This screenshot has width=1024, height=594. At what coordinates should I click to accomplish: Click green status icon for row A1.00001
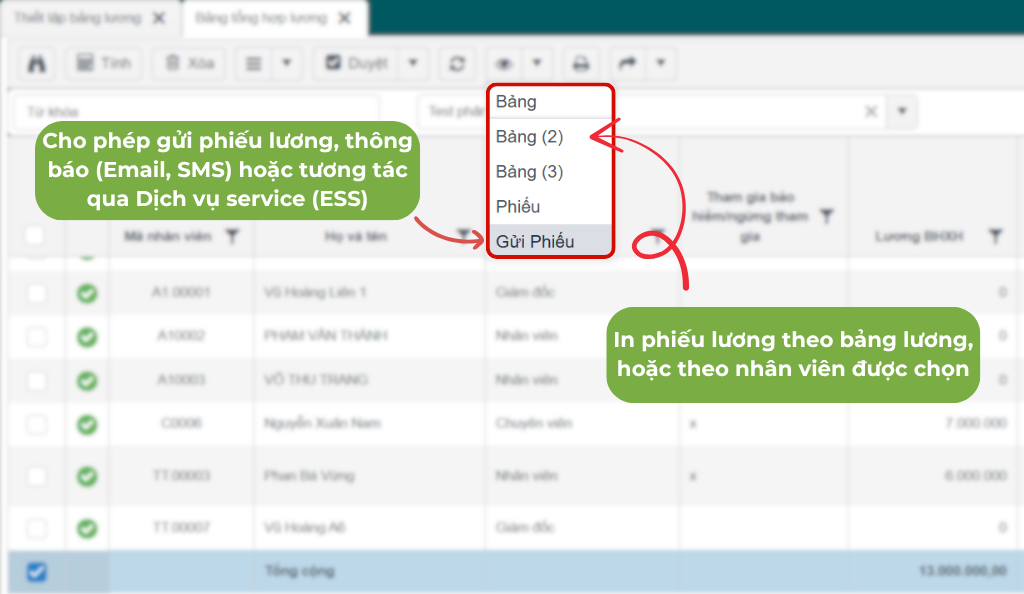87,294
